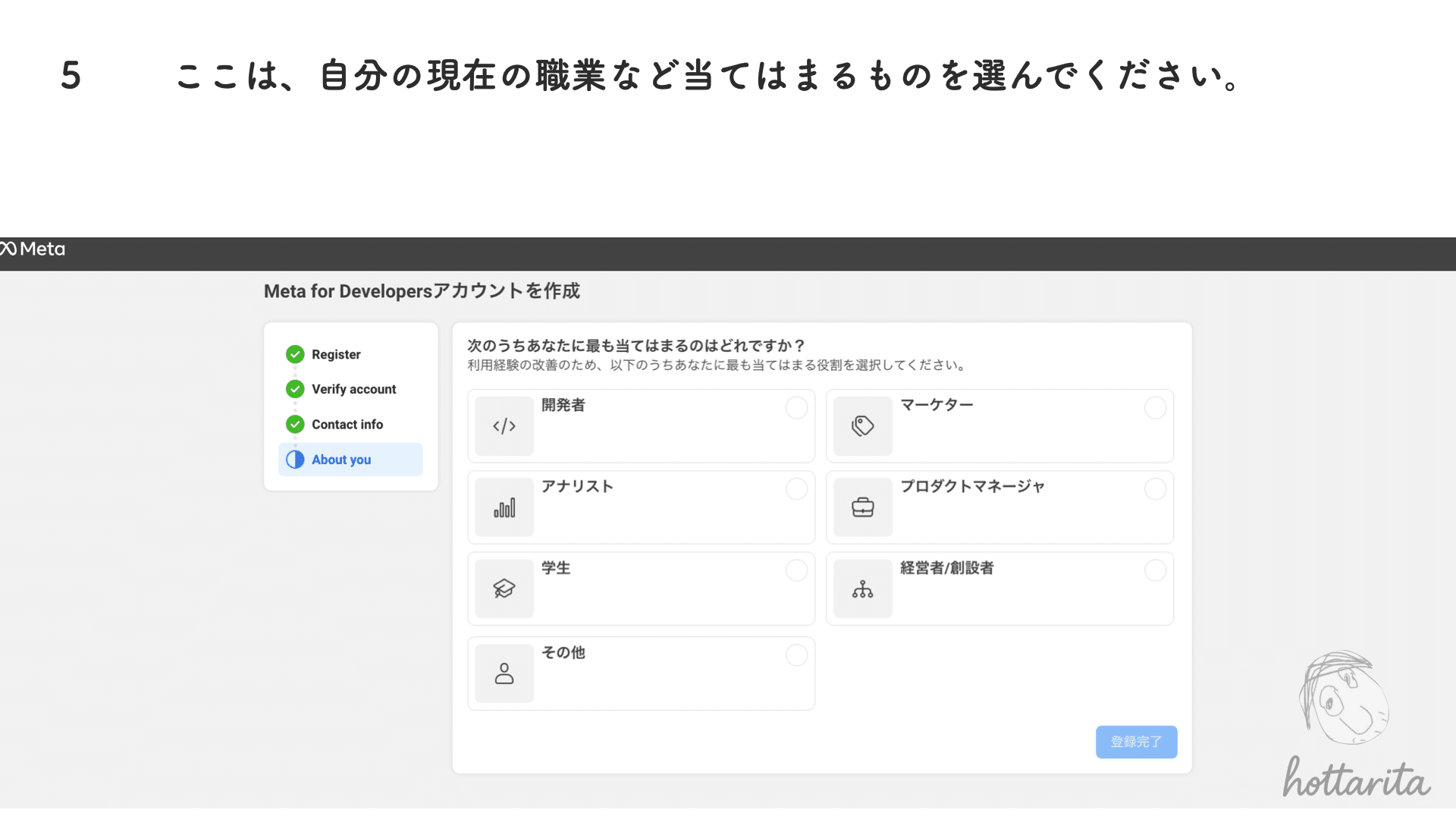1456x819 pixels.
Task: Click the About you step label
Action: [340, 459]
